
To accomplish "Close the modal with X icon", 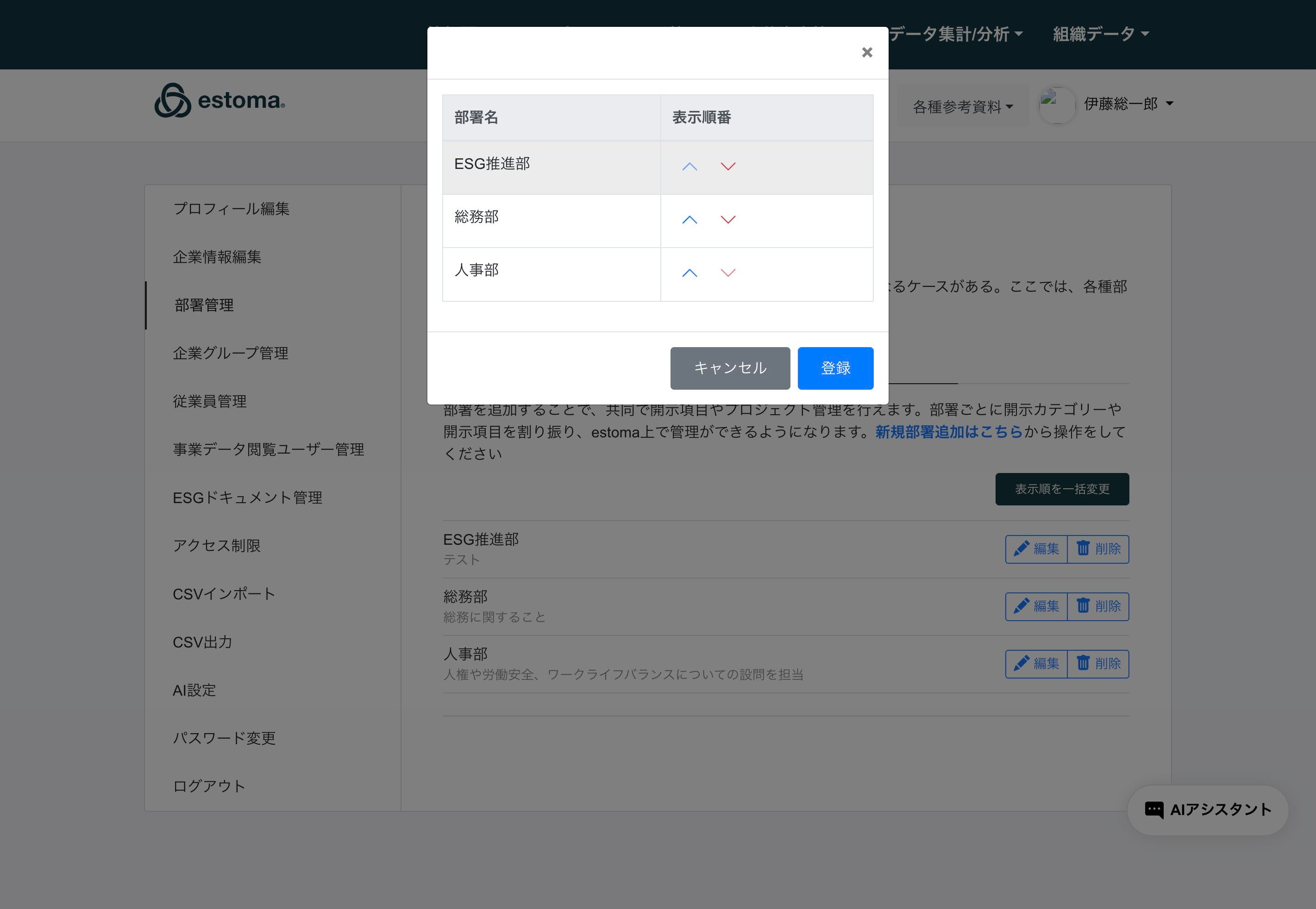I will click(x=866, y=52).
